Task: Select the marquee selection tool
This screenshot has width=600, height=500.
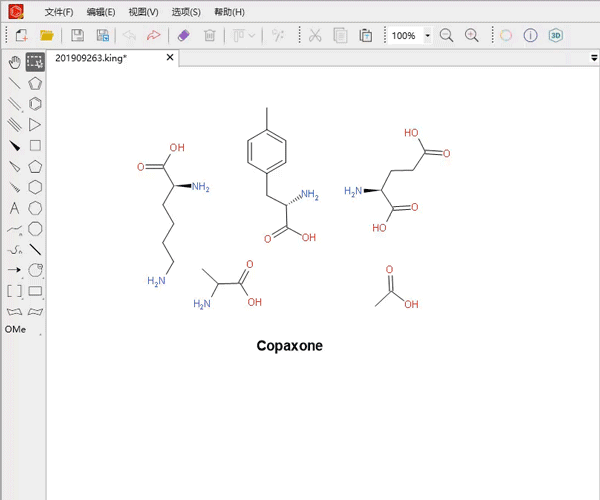Action: pos(35,62)
